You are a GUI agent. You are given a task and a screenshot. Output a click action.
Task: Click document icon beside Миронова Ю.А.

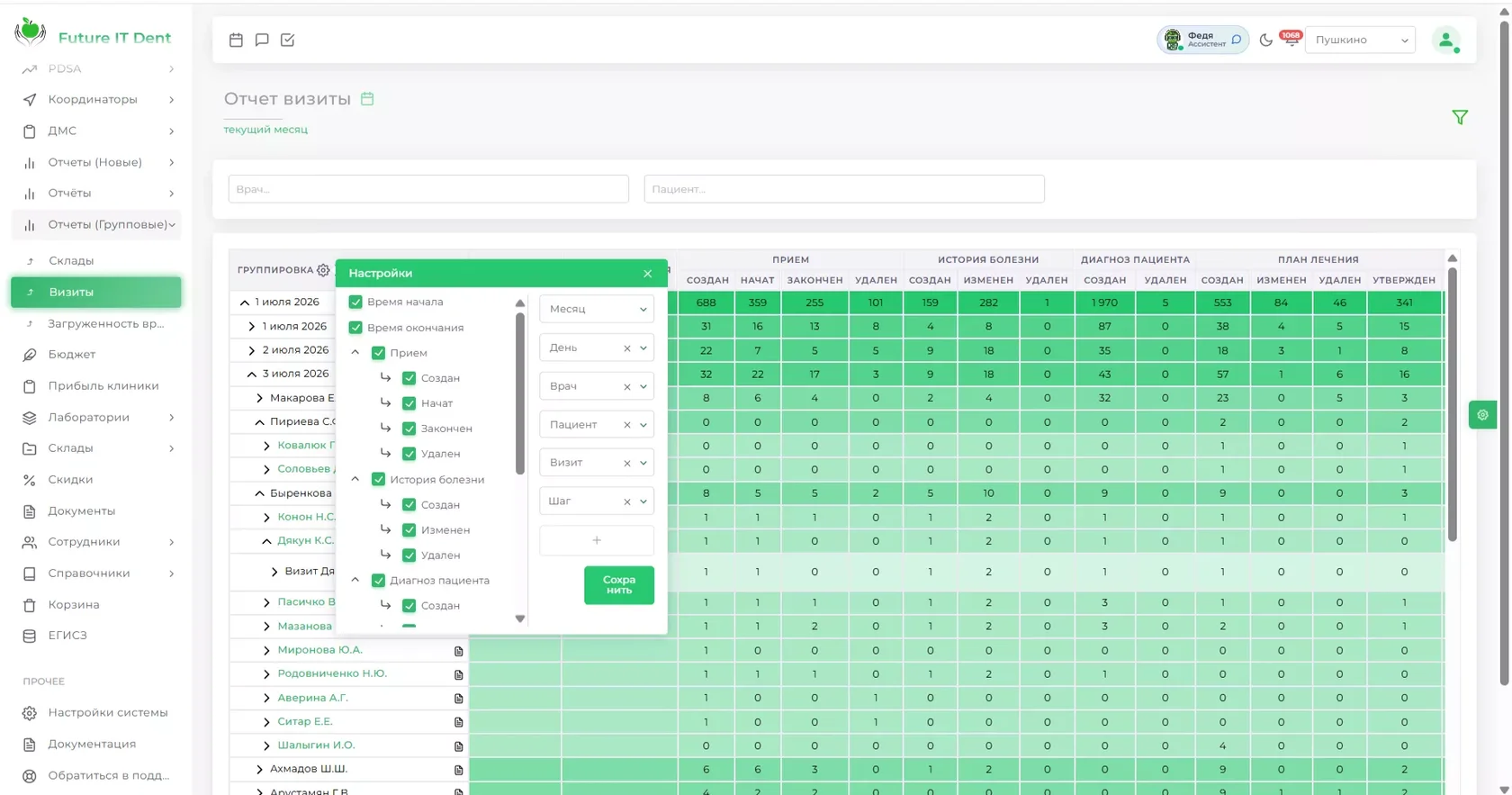coord(458,650)
